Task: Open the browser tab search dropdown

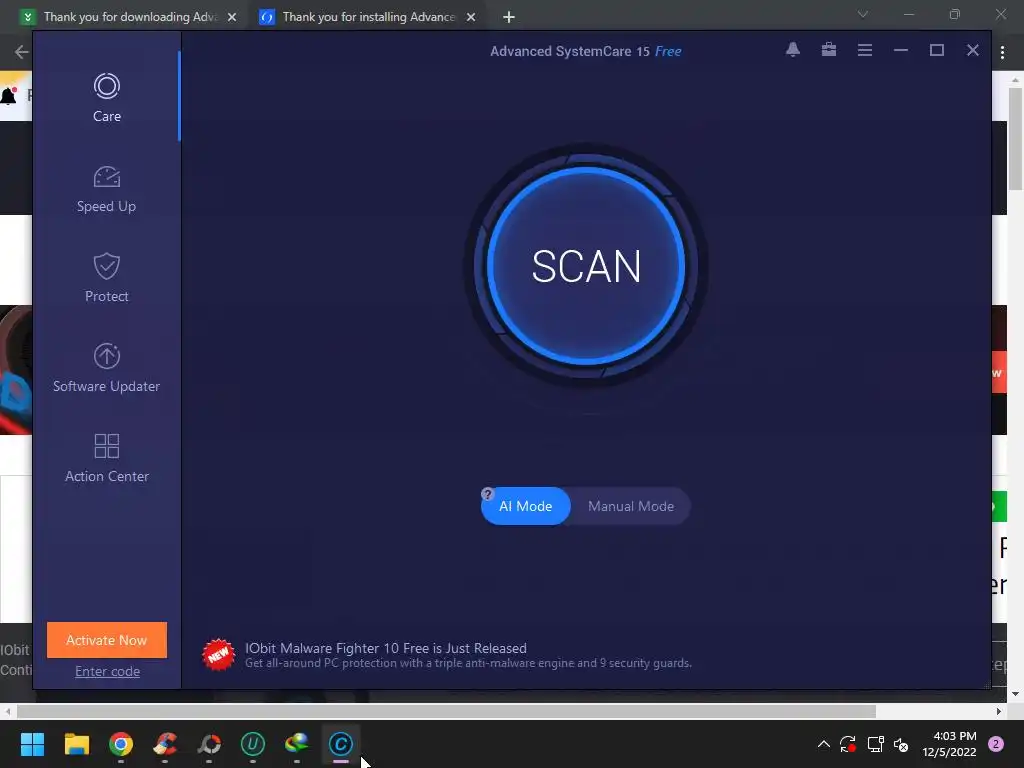Action: (863, 14)
